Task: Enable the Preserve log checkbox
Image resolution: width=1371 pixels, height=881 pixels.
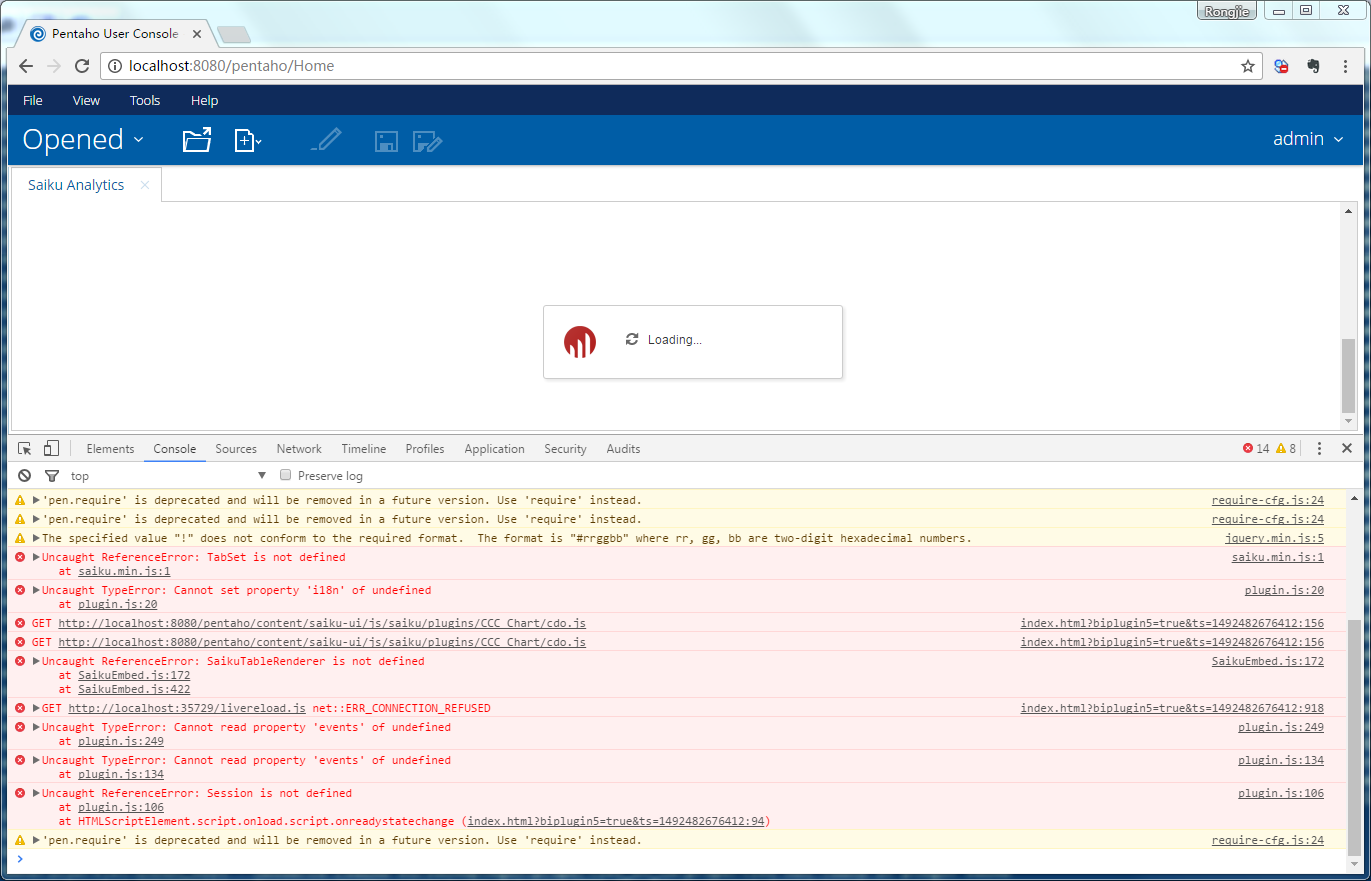Action: (286, 476)
